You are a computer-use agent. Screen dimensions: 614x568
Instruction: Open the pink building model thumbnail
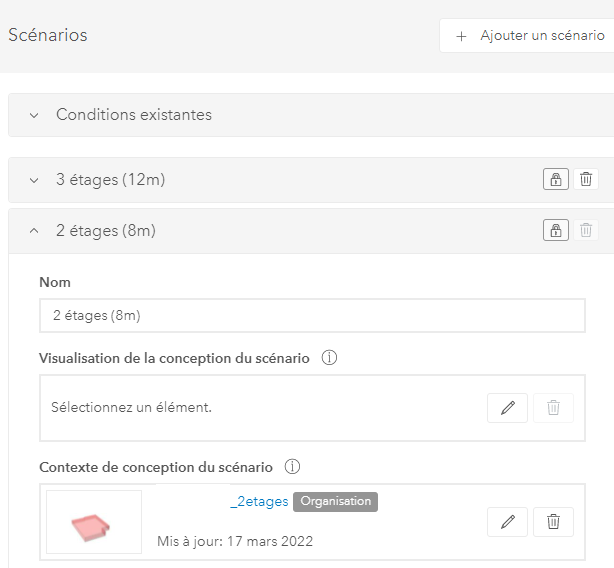click(94, 522)
